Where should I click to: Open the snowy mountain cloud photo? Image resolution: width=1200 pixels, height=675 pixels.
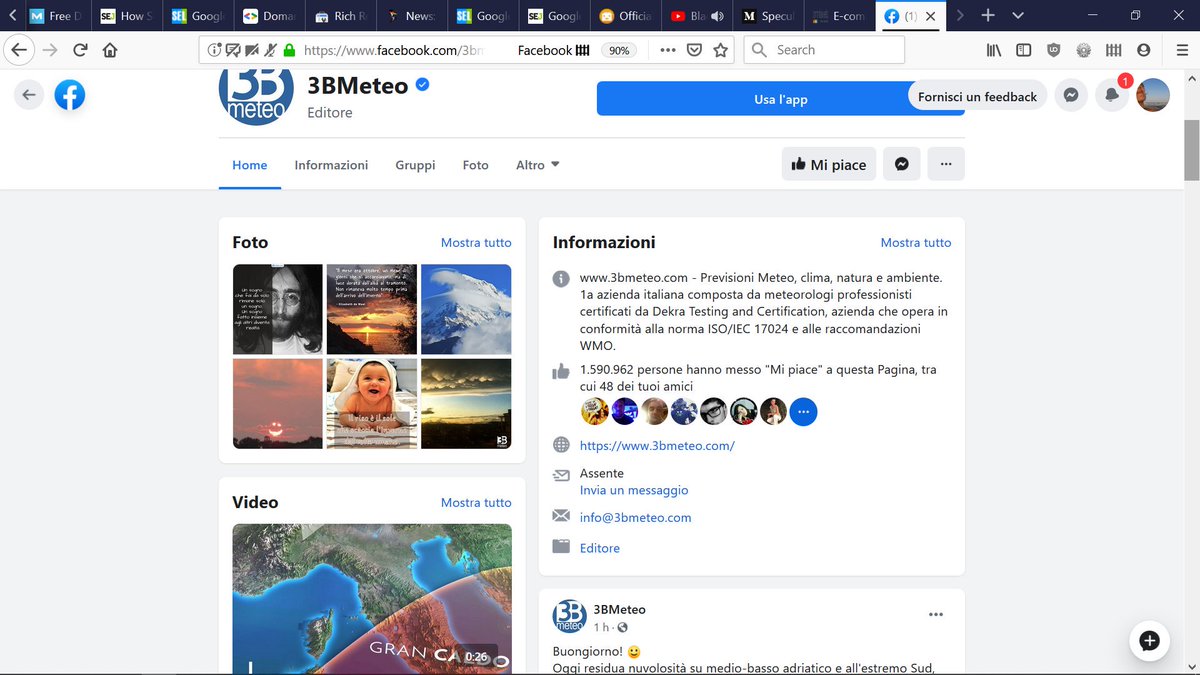(x=466, y=309)
